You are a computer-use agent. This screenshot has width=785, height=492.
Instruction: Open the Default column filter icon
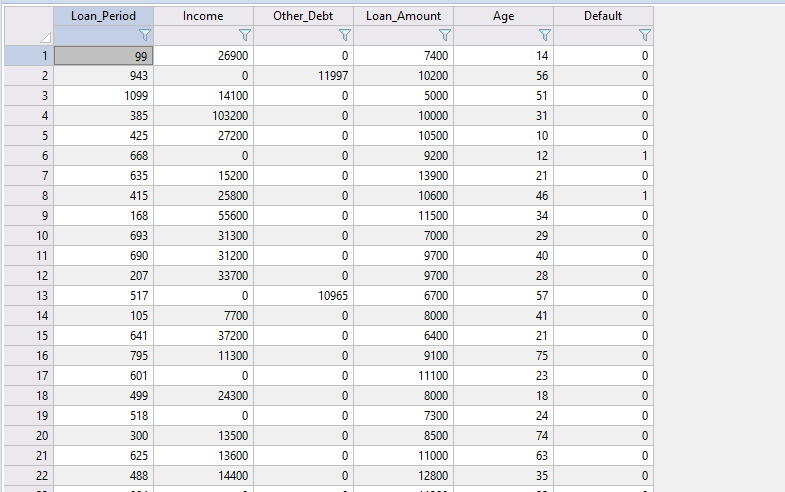coord(645,35)
